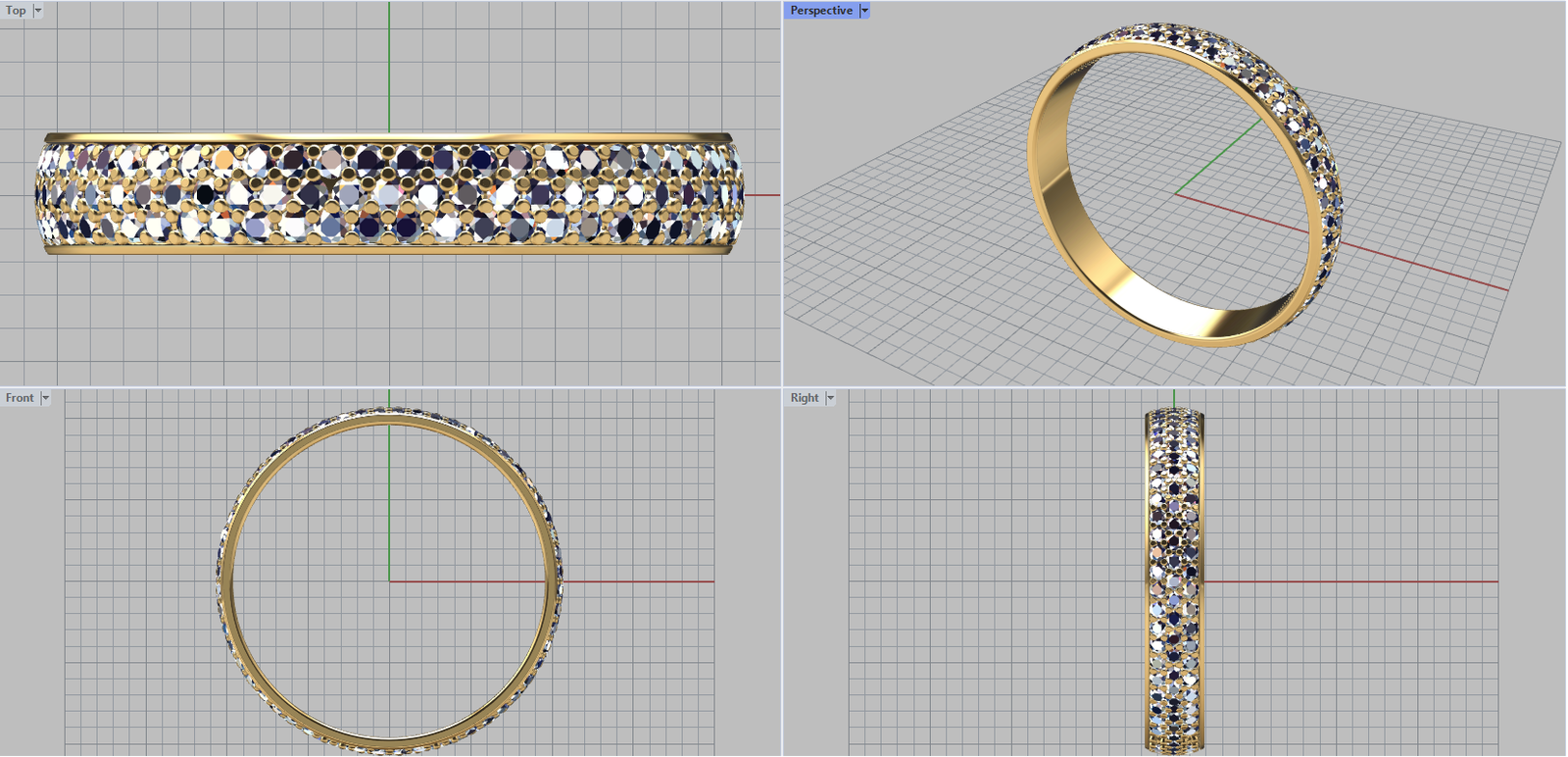Open the Front viewport dropdown arrow

[45, 398]
